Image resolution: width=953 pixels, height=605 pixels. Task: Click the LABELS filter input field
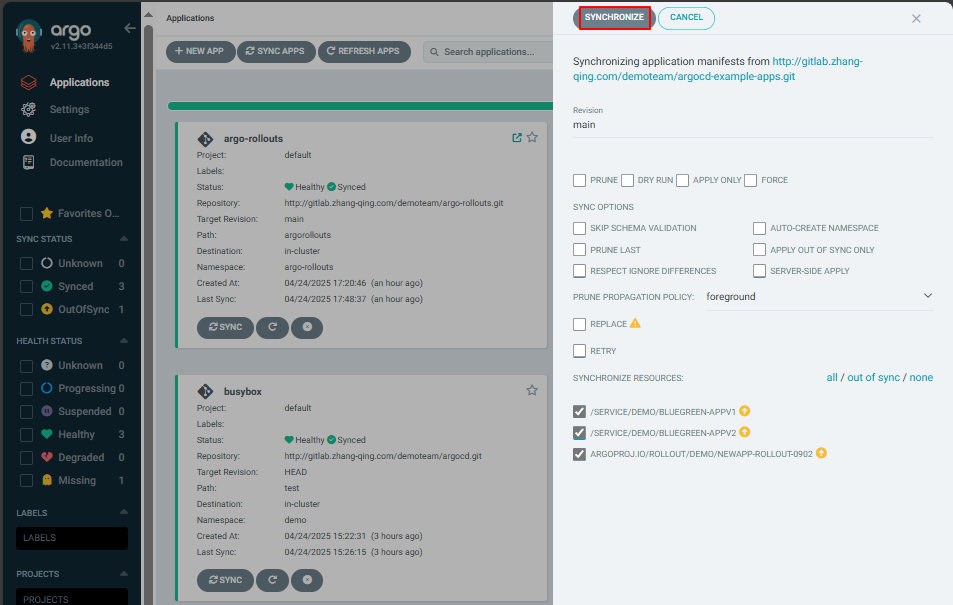click(72, 538)
